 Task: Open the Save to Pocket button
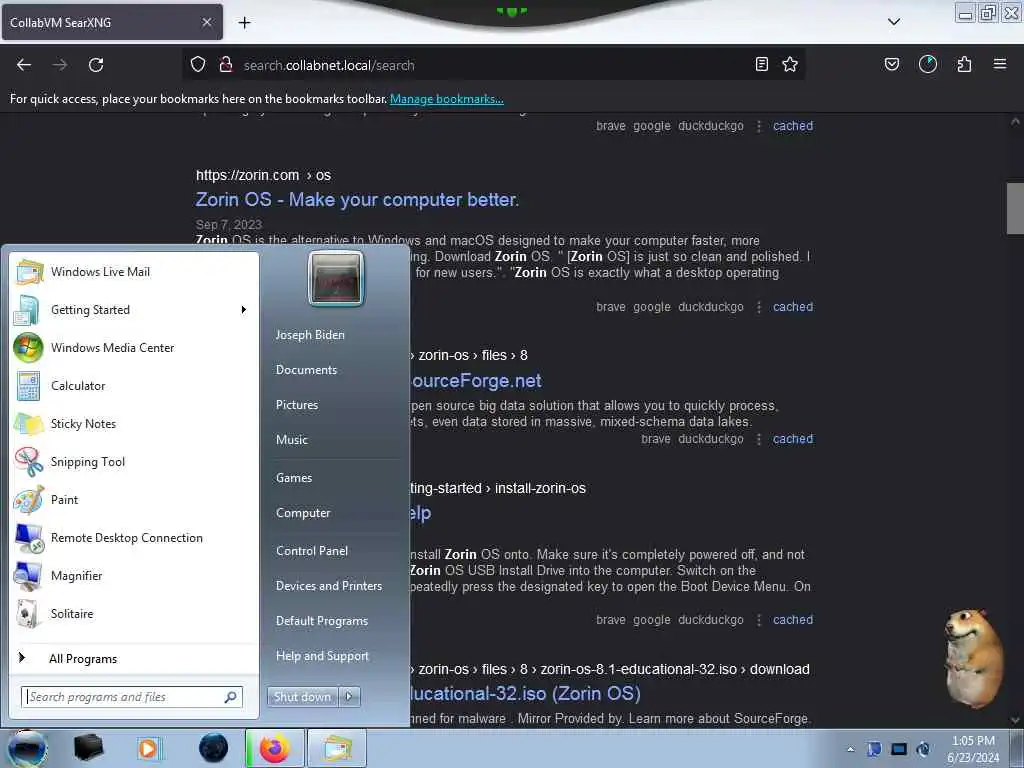tap(892, 64)
